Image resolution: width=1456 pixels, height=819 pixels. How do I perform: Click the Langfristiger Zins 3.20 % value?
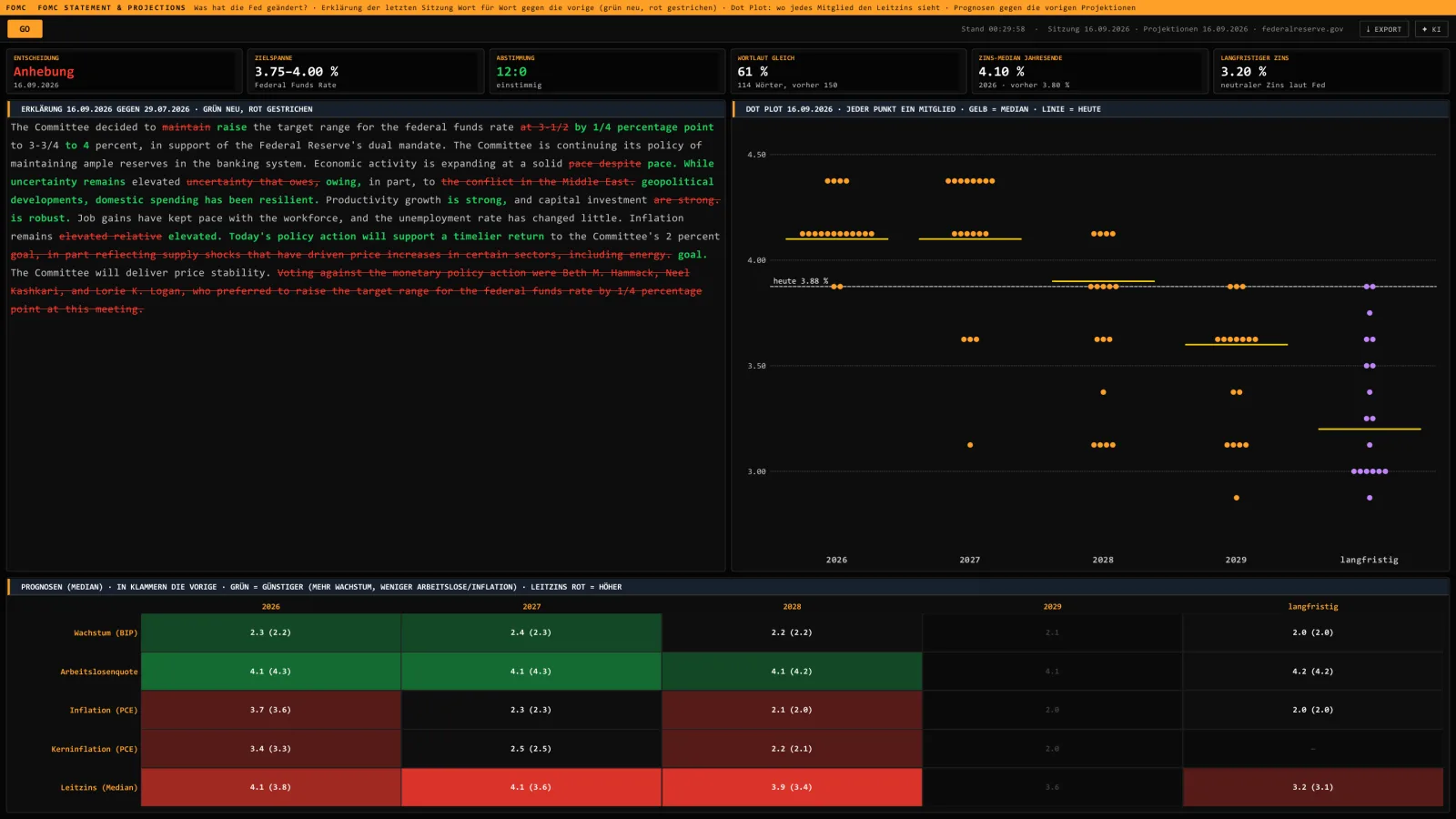click(1243, 72)
